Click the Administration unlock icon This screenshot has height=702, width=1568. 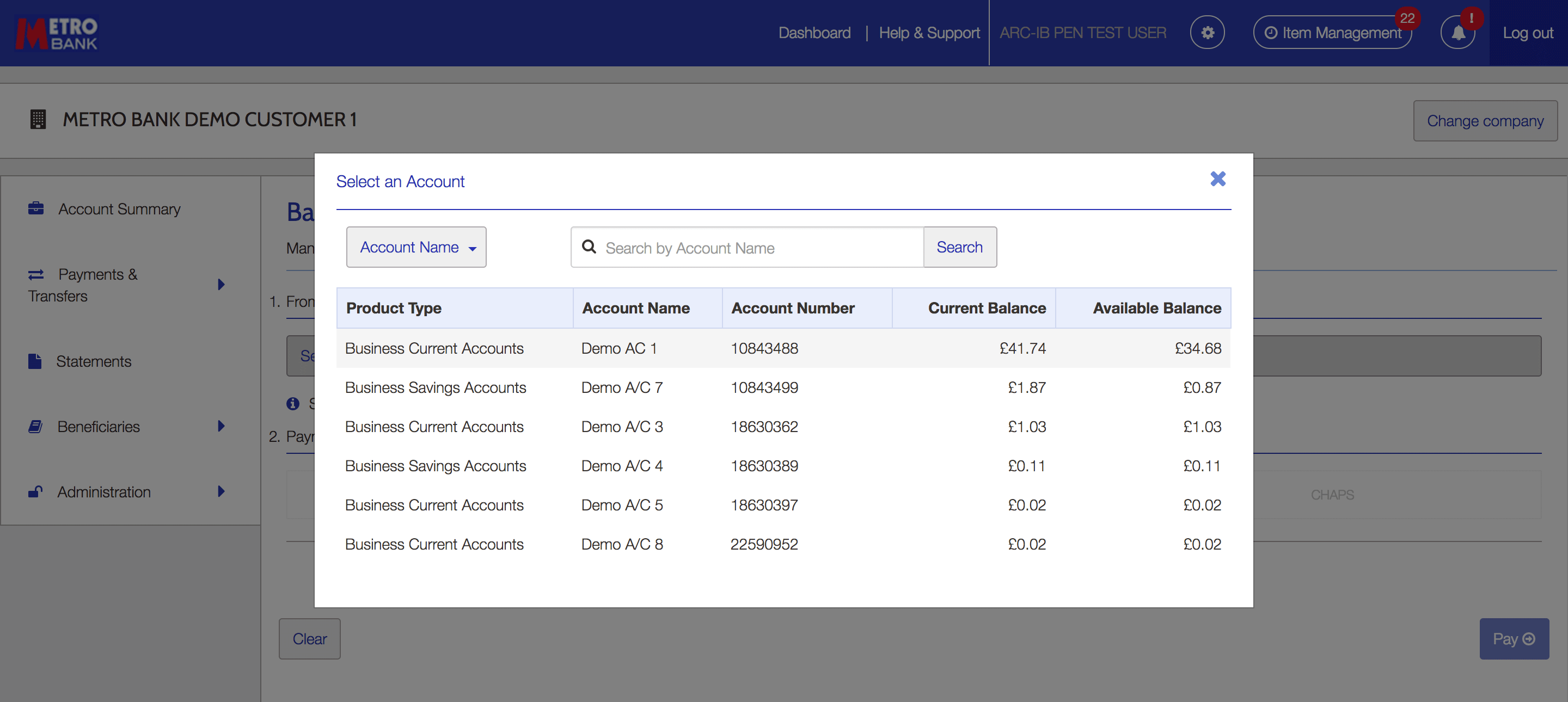[x=35, y=491]
